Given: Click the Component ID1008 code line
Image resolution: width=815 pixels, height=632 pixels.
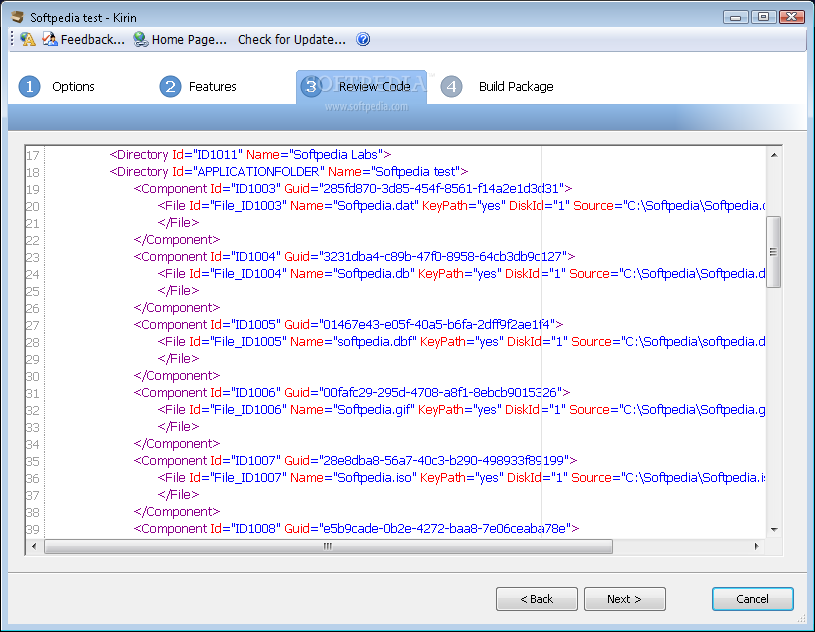Looking at the screenshot, I should [x=356, y=529].
